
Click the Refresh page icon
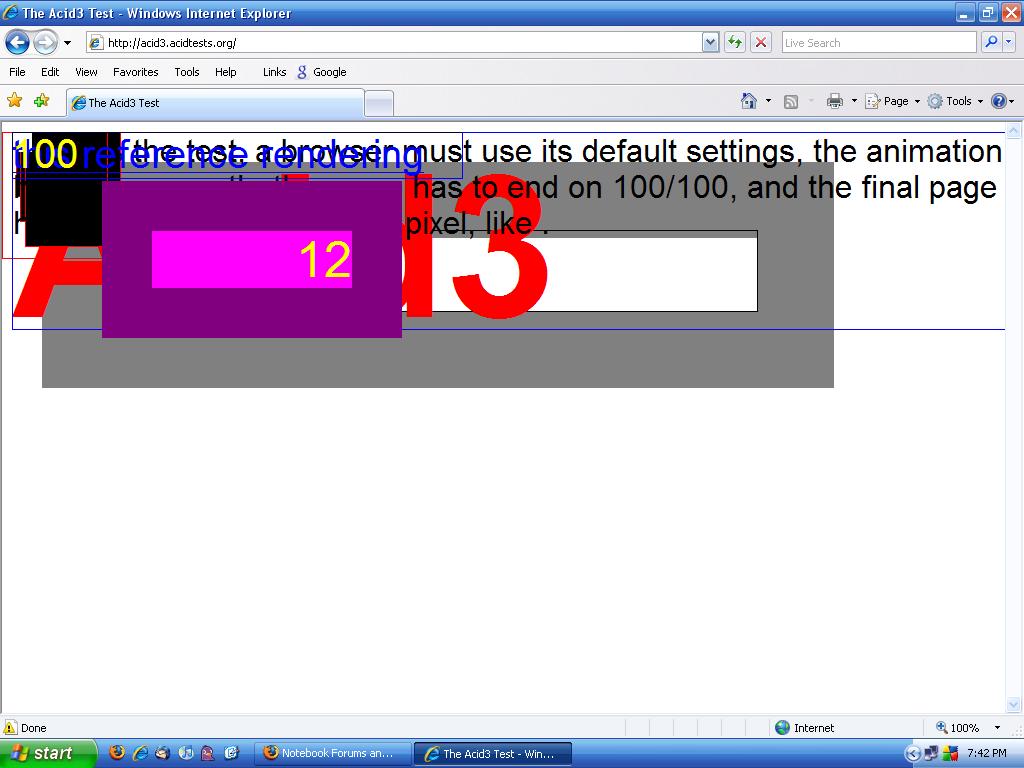(735, 43)
